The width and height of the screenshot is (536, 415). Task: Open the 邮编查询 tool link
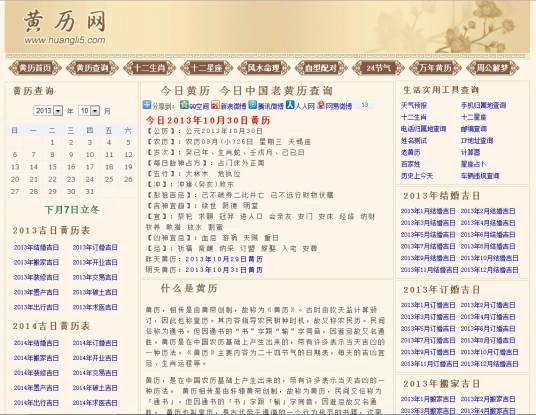tap(474, 129)
